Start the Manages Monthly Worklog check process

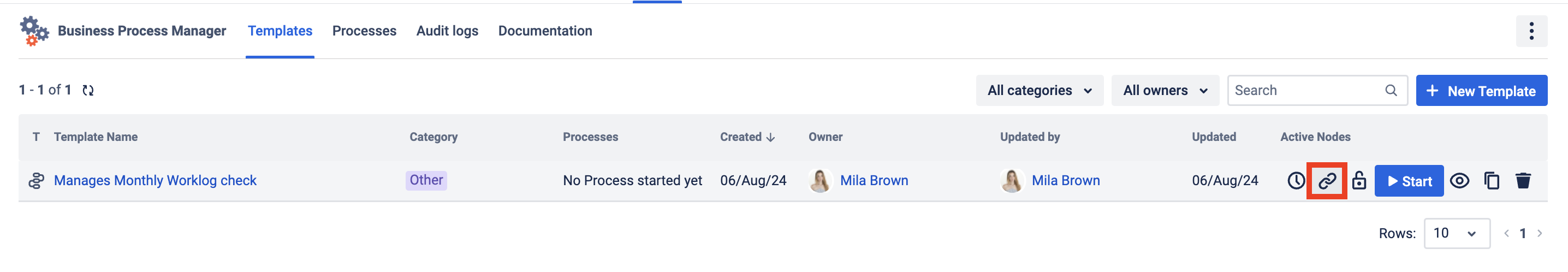tap(1409, 181)
